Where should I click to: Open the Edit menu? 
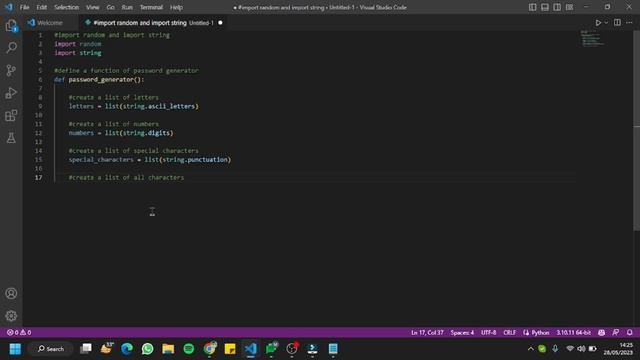coord(42,7)
